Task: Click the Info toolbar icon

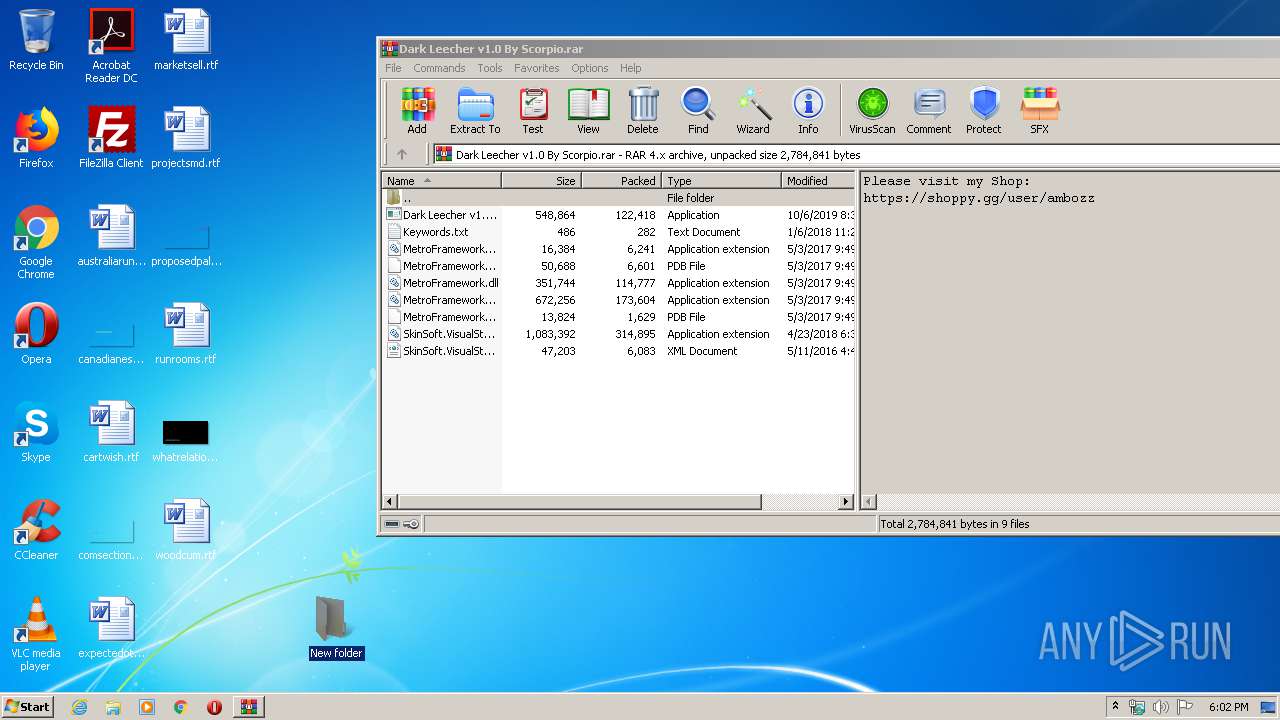Action: (808, 110)
